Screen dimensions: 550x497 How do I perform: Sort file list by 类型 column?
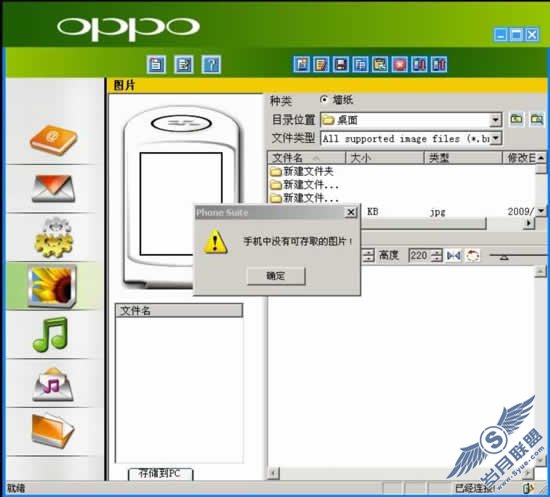pyautogui.click(x=463, y=158)
